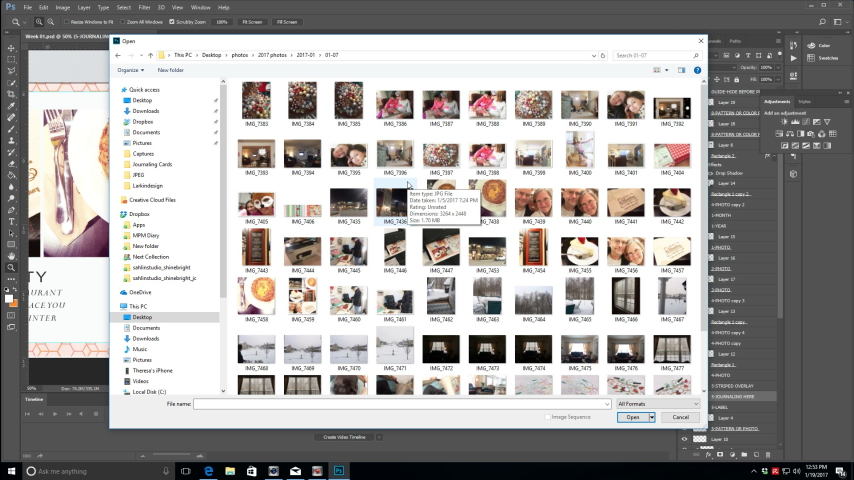Open Create Video Timeline dropdown arrow

tap(379, 437)
